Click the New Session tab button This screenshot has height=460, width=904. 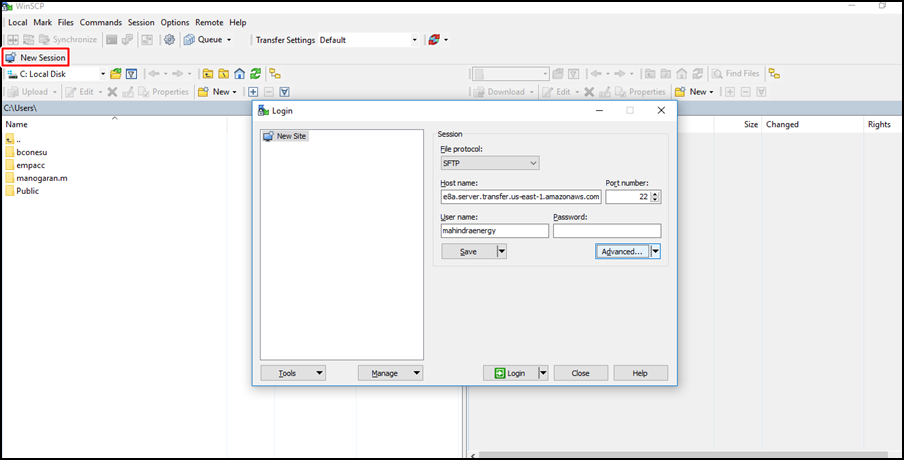pyautogui.click(x=36, y=58)
